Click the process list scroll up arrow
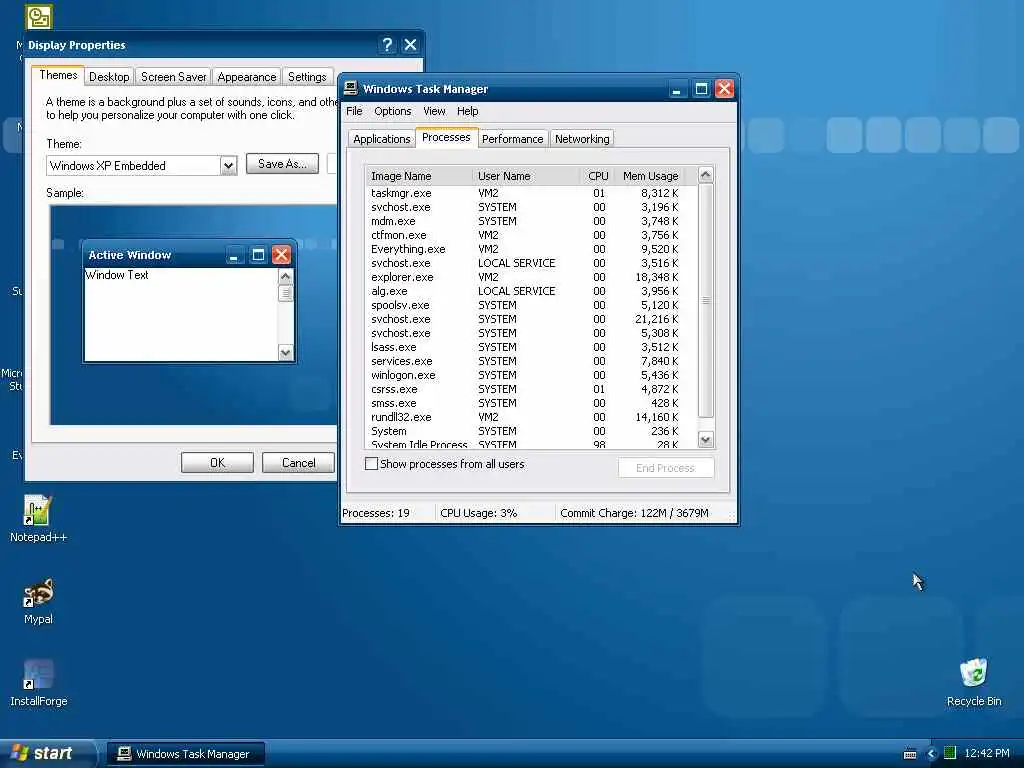This screenshot has width=1024, height=768. [705, 175]
